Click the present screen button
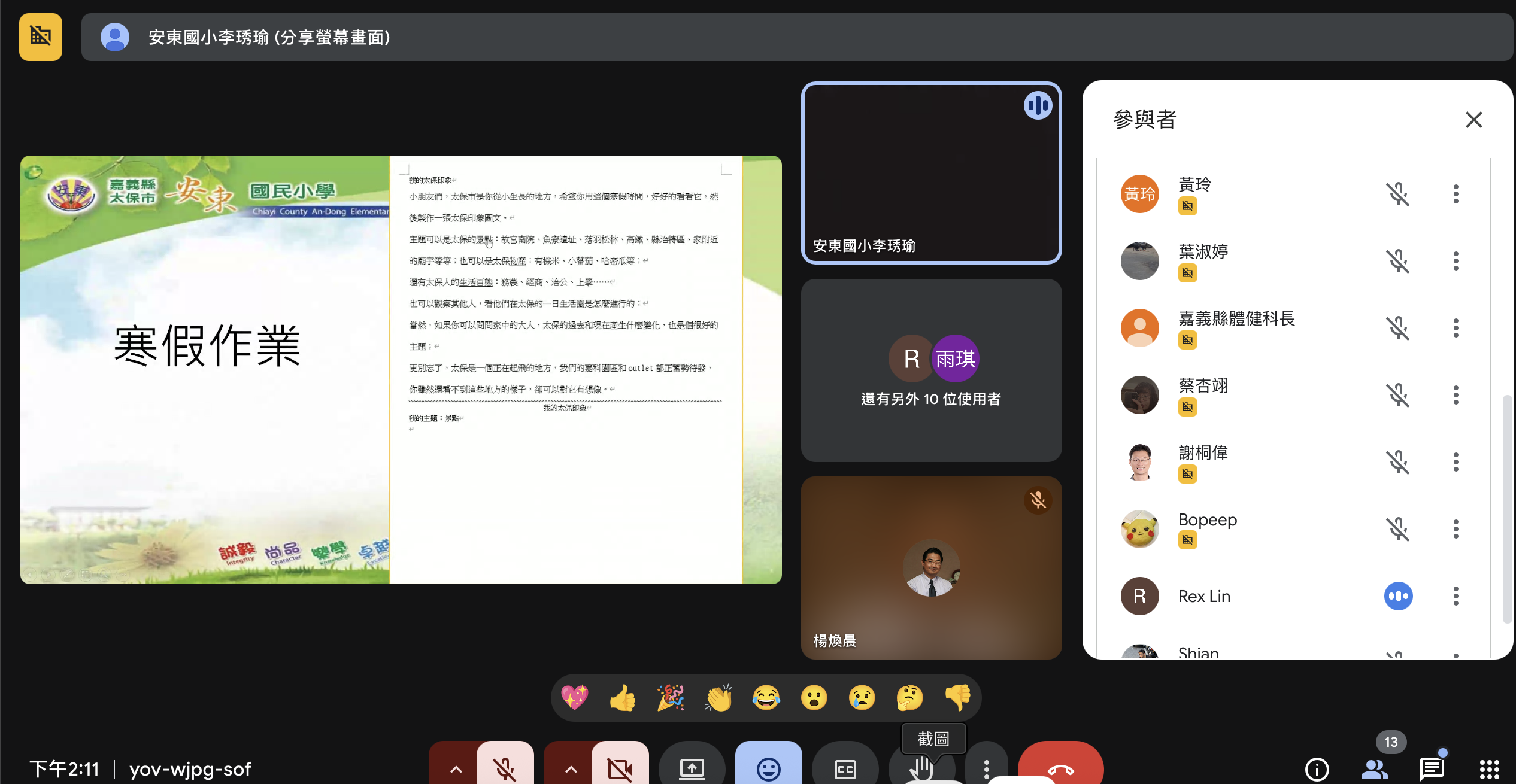 pyautogui.click(x=692, y=768)
